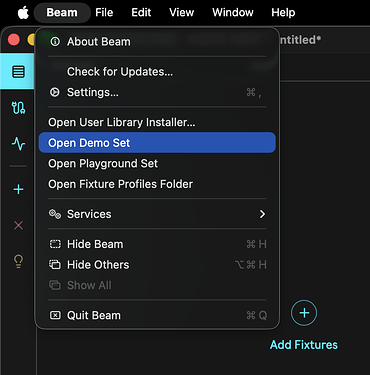This screenshot has width=370, height=375.
Task: Click the lightbulb hint icon
Action: (18, 261)
